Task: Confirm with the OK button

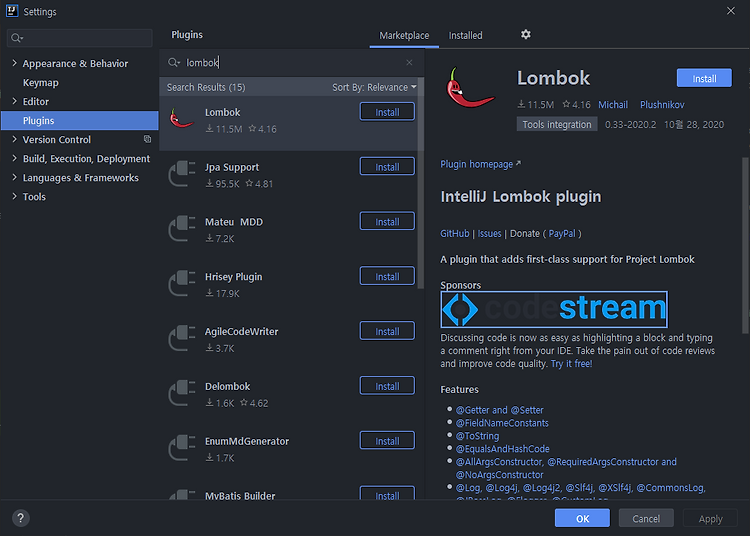Action: click(x=582, y=518)
